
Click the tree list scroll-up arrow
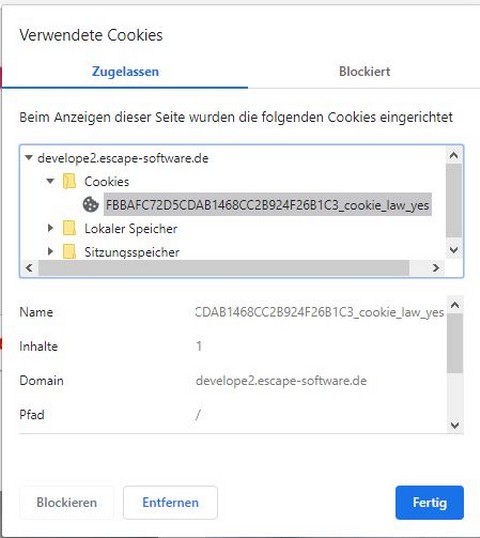(x=454, y=155)
